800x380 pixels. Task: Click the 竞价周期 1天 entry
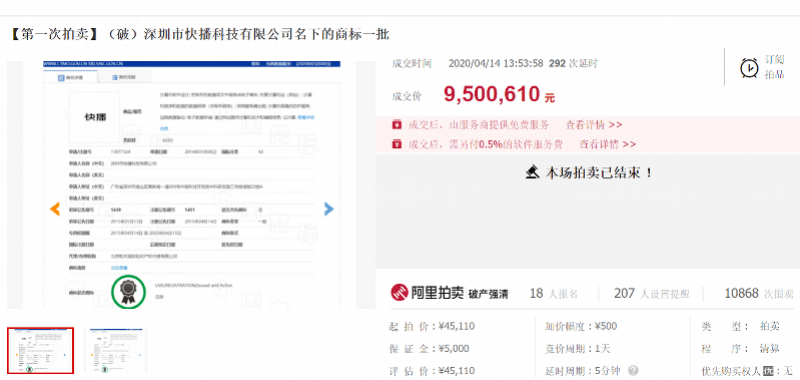pos(577,349)
